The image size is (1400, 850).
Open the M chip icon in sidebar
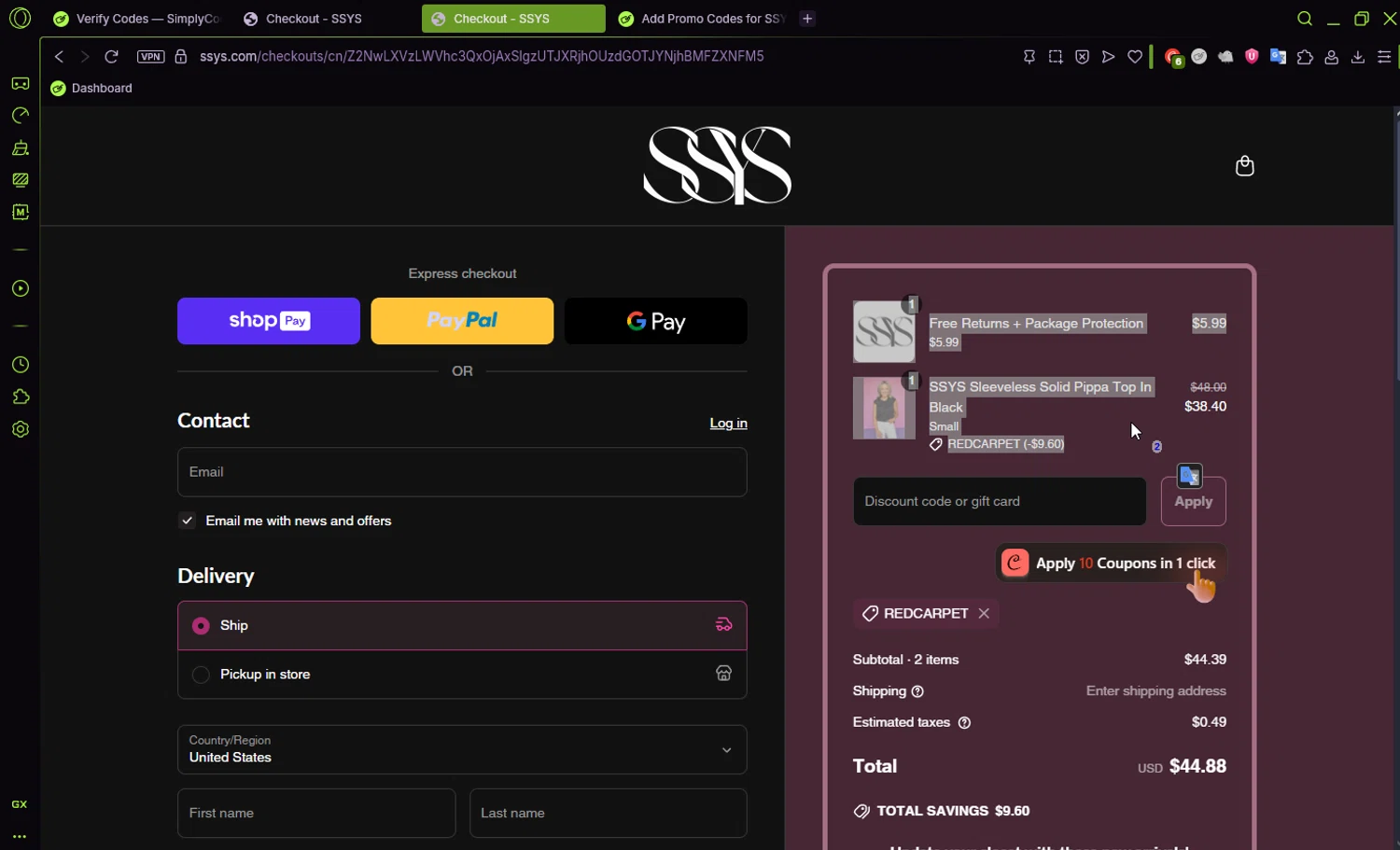tap(20, 213)
